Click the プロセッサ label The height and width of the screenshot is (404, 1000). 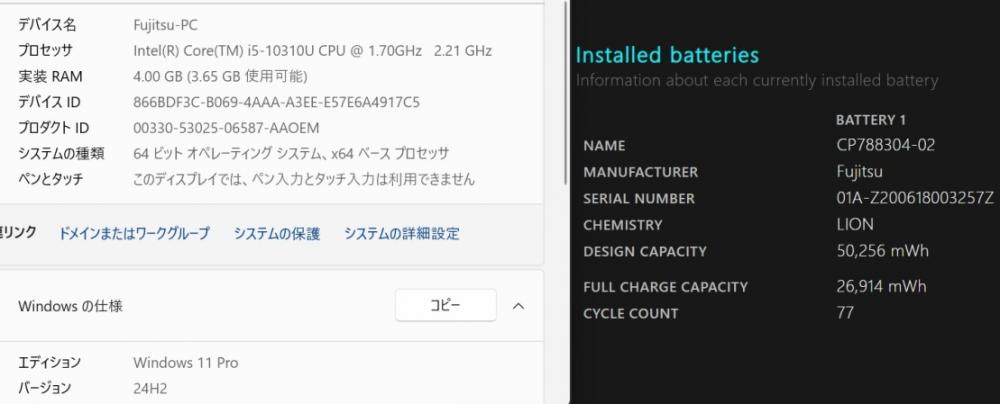(x=45, y=50)
